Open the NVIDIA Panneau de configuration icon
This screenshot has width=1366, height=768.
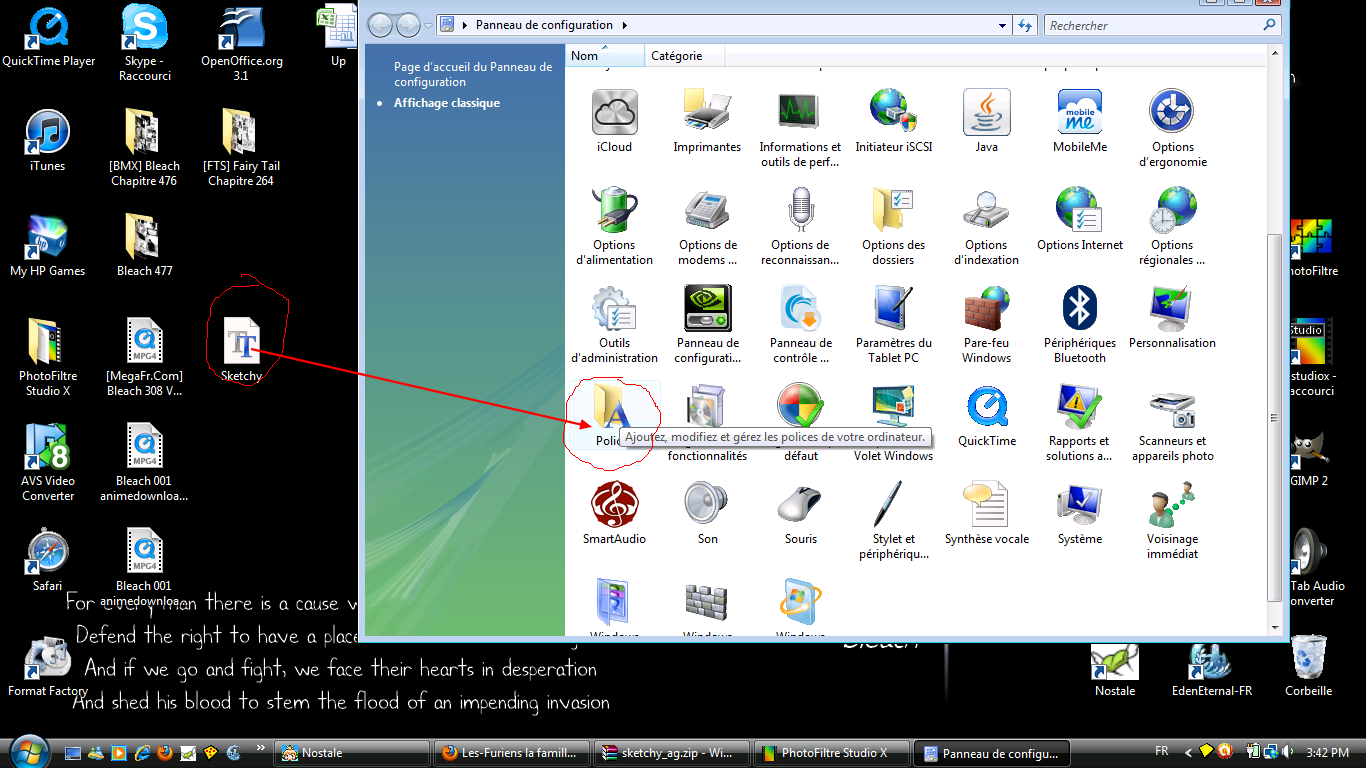pos(707,308)
